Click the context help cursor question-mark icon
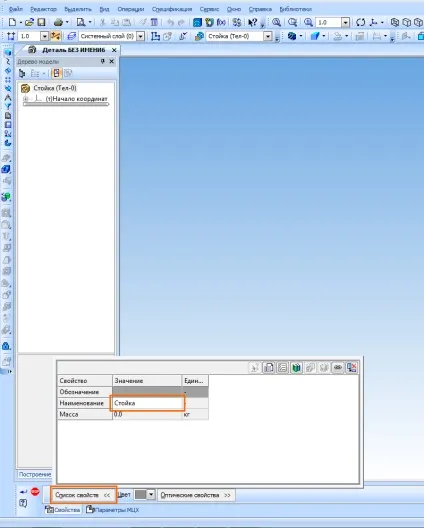 [253, 22]
